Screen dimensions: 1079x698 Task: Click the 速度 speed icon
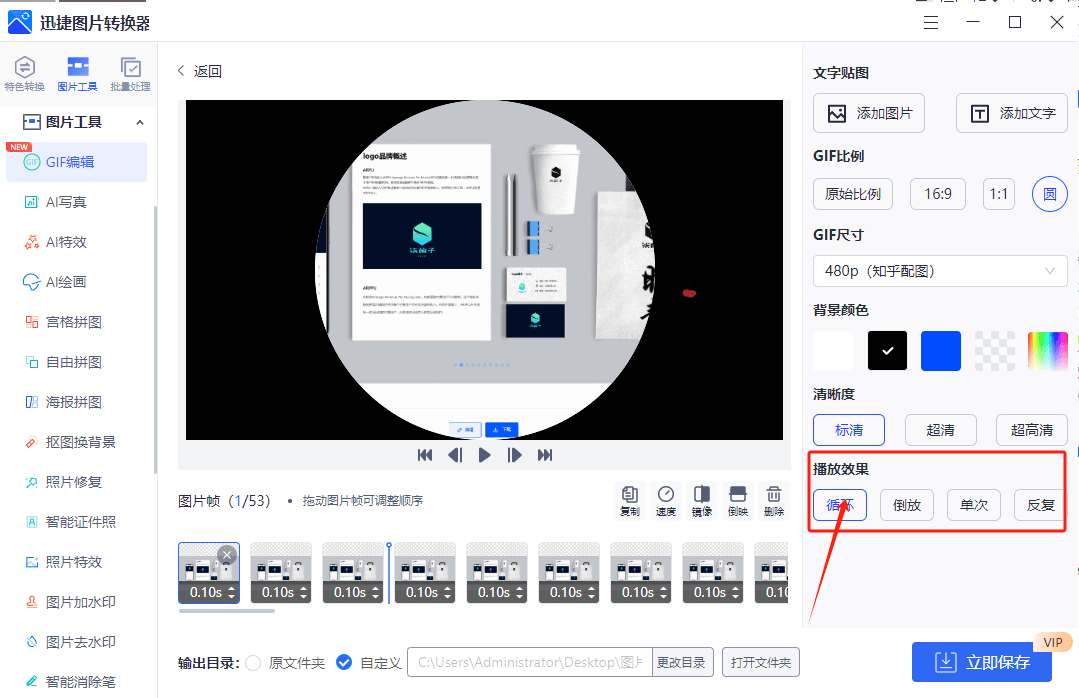(665, 500)
